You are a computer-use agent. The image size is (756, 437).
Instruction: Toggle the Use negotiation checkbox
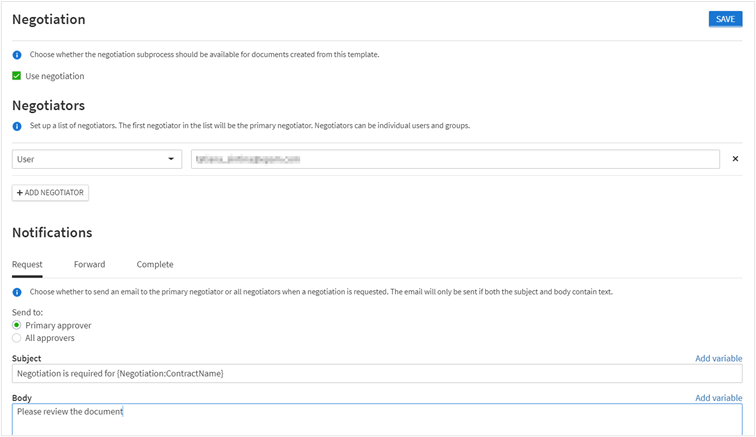[x=17, y=76]
